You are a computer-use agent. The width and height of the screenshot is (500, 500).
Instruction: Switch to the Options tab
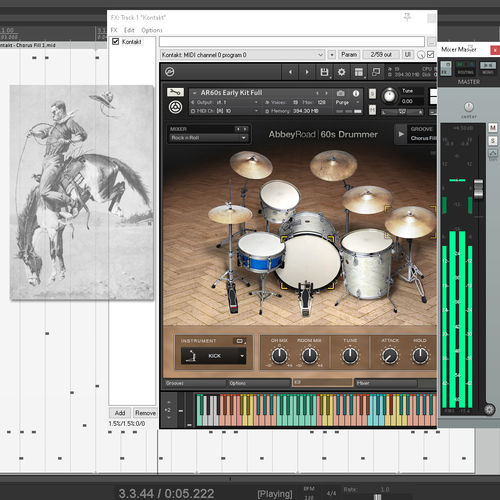tap(259, 383)
